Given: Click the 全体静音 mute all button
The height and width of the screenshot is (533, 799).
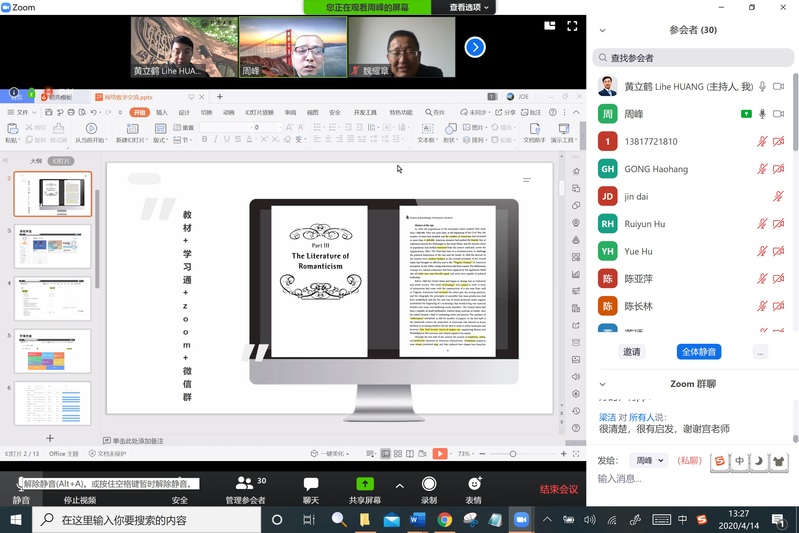Looking at the screenshot, I should (x=699, y=352).
